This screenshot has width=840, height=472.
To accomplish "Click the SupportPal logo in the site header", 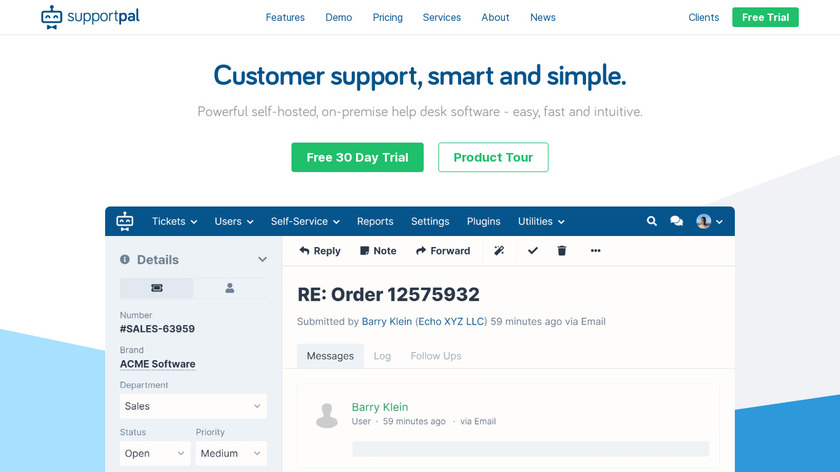I will coord(90,17).
